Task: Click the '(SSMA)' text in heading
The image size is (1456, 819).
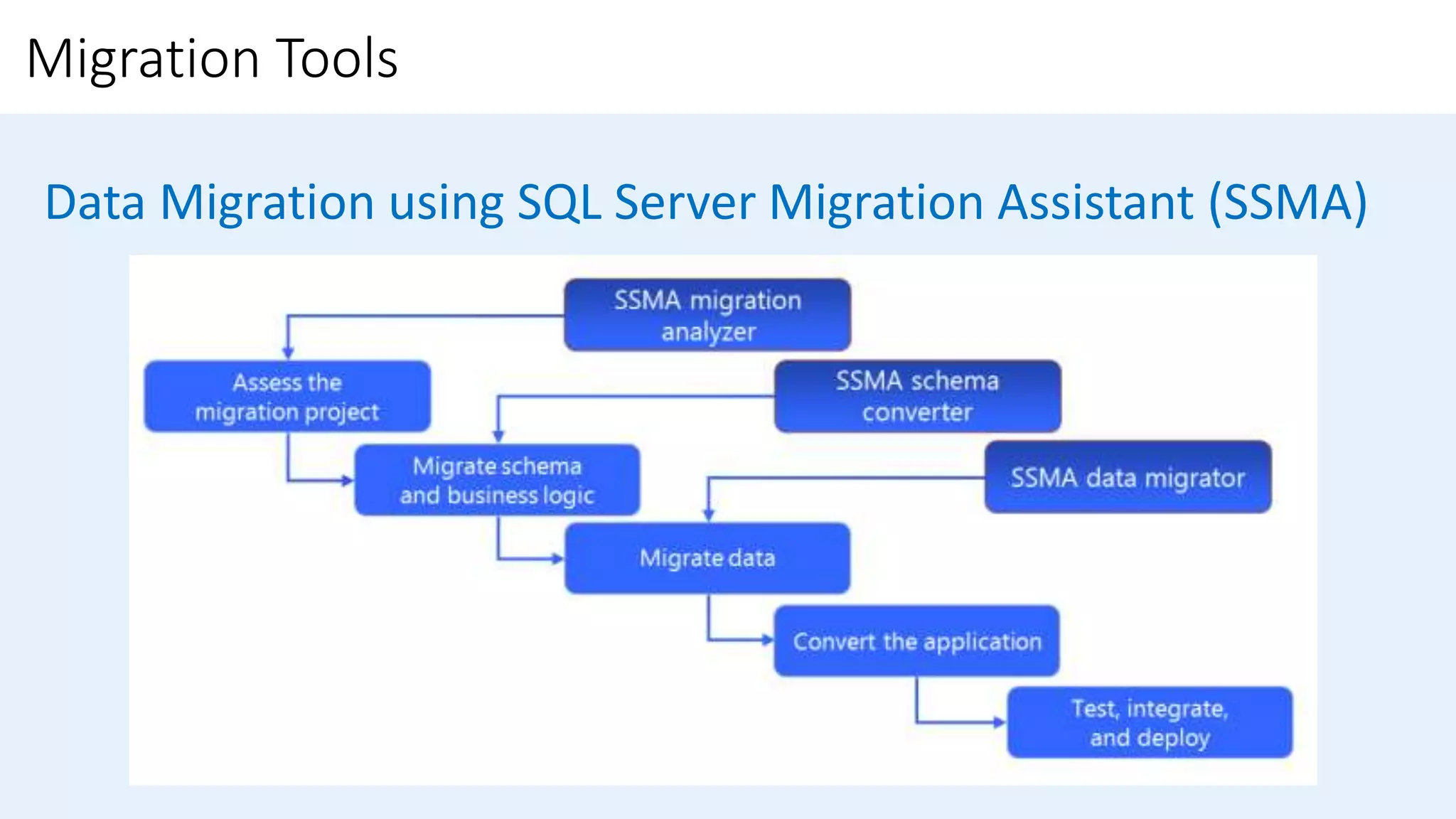Action: click(1288, 203)
